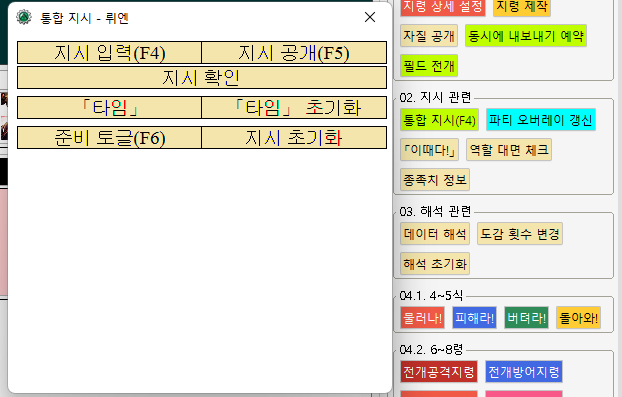Reset with 「타임」 초기화 button
622x397 pixels.
pos(294,107)
